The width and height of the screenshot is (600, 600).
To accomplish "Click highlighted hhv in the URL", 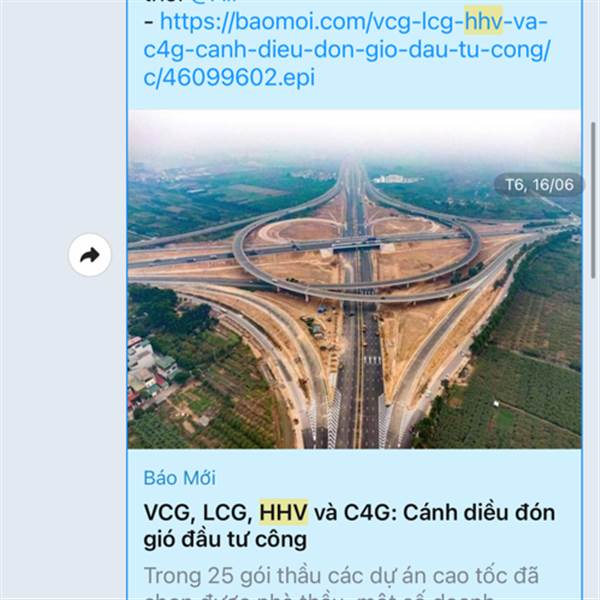I will (483, 21).
